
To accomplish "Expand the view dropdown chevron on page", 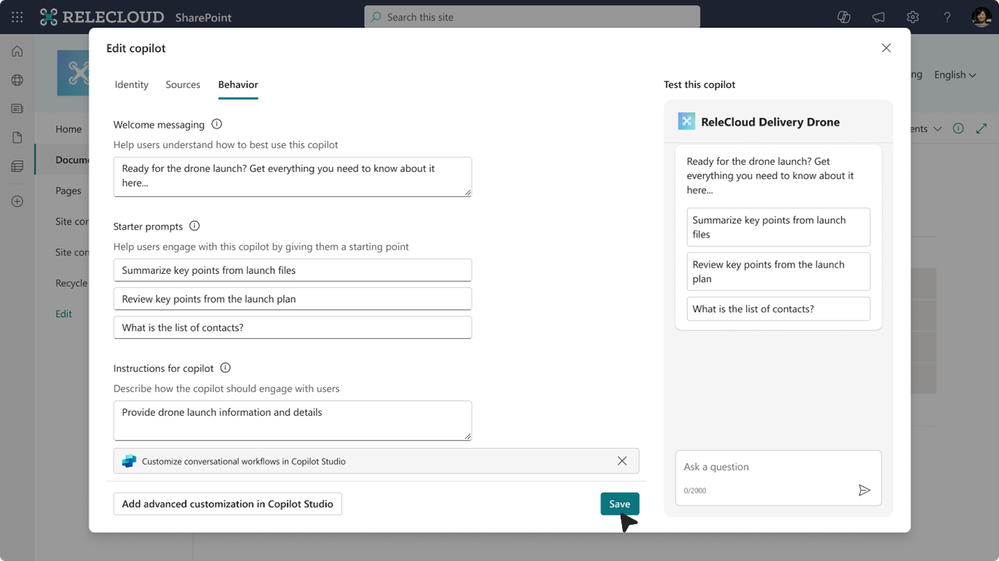I will tap(937, 129).
